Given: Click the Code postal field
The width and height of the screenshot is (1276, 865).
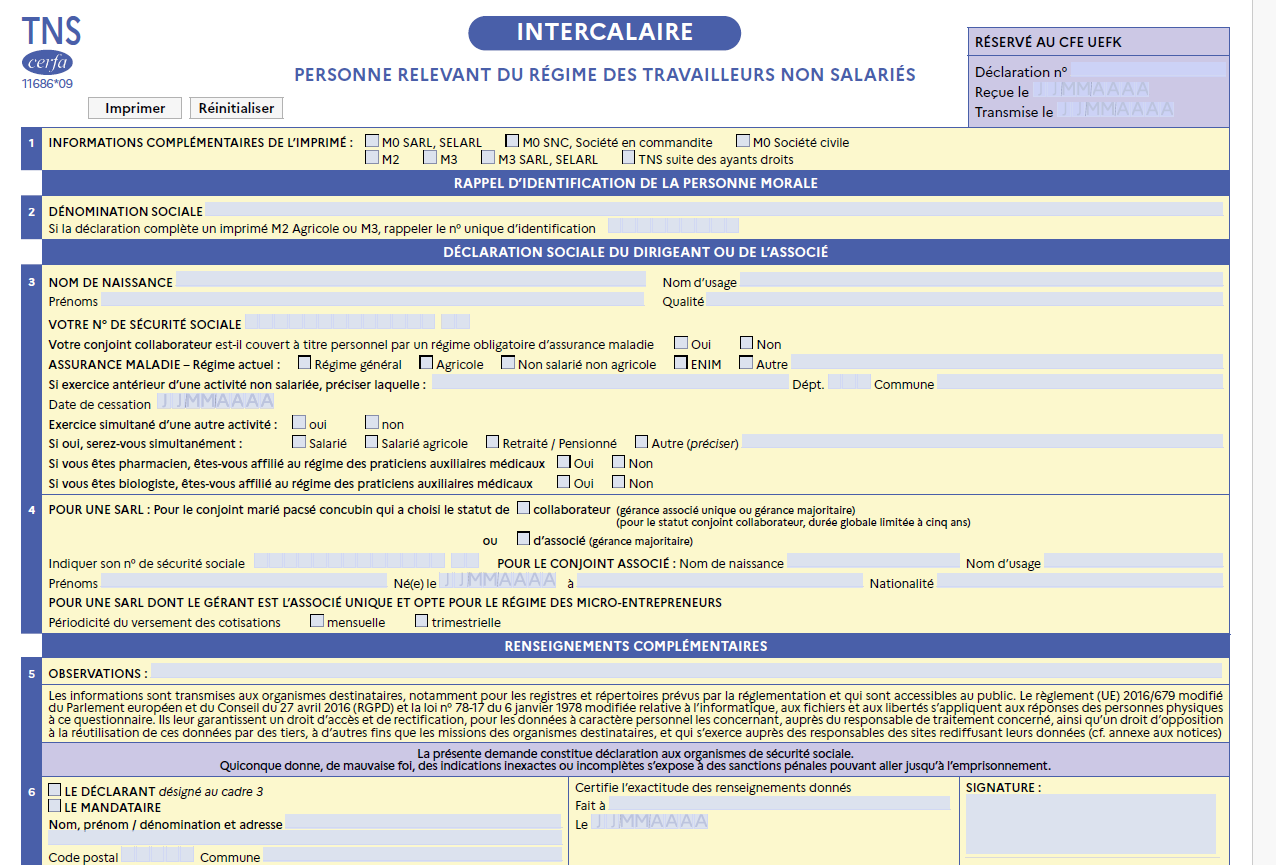Looking at the screenshot, I should click(157, 856).
